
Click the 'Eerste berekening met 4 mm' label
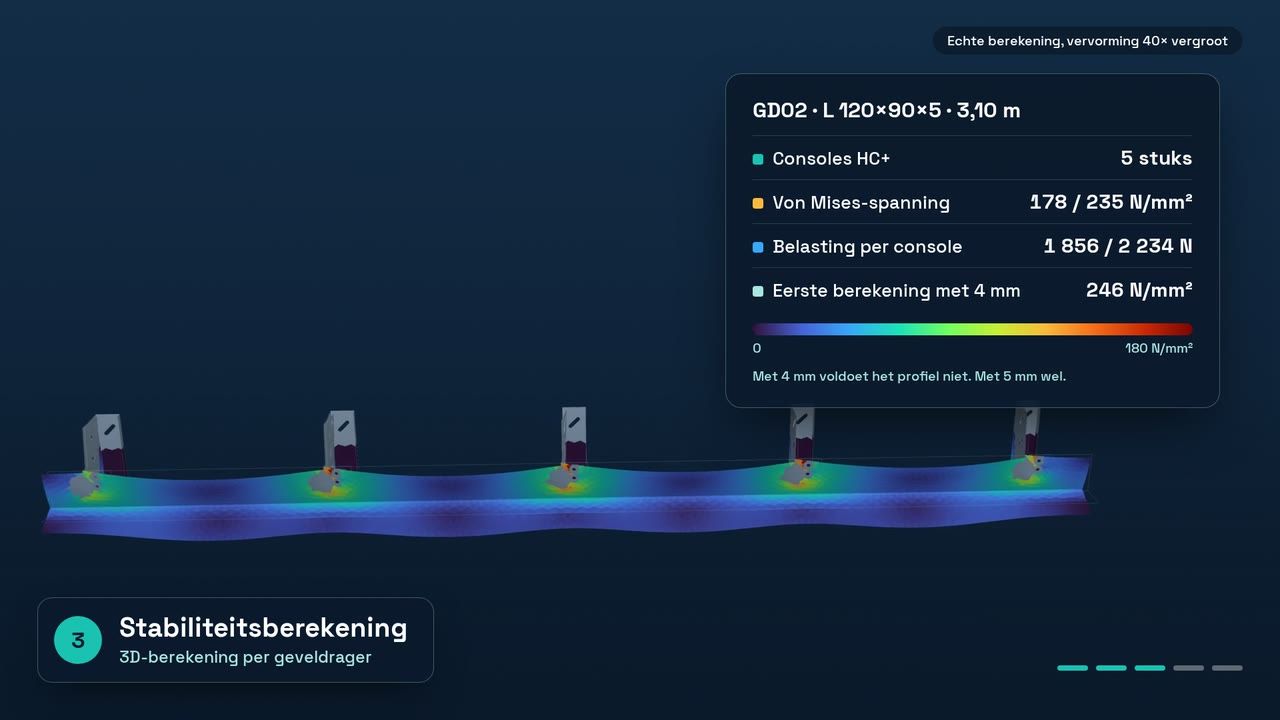tap(896, 291)
